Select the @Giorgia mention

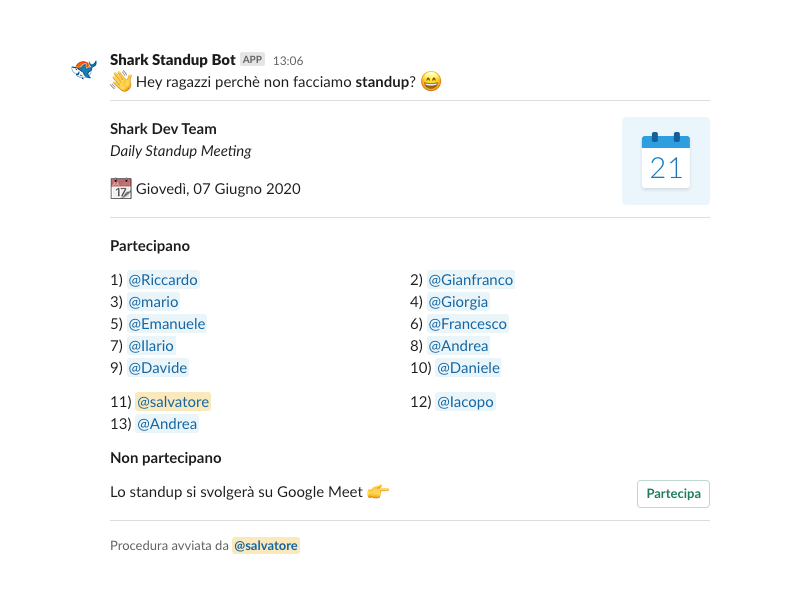[458, 302]
